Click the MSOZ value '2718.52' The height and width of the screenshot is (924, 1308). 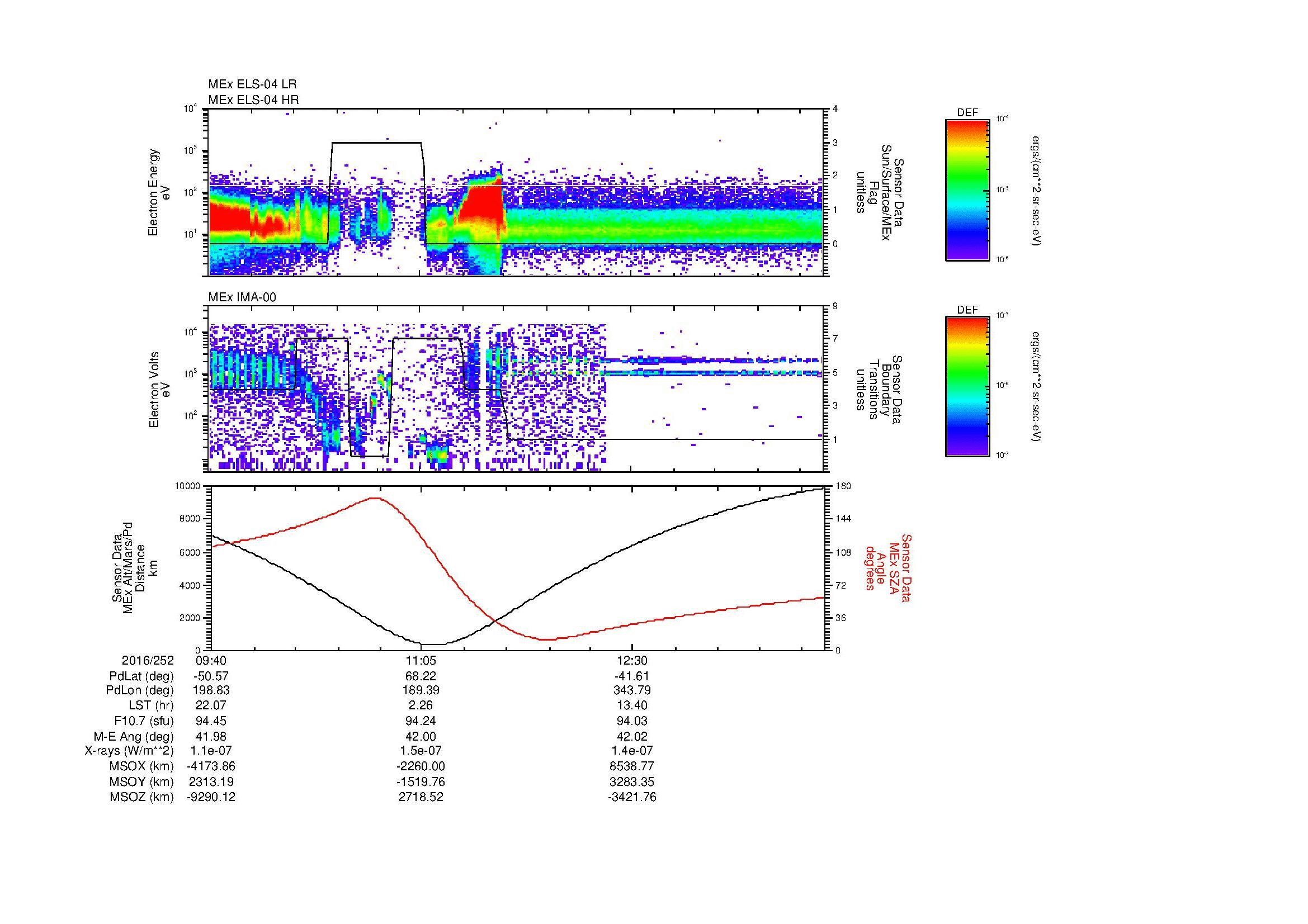tap(421, 797)
